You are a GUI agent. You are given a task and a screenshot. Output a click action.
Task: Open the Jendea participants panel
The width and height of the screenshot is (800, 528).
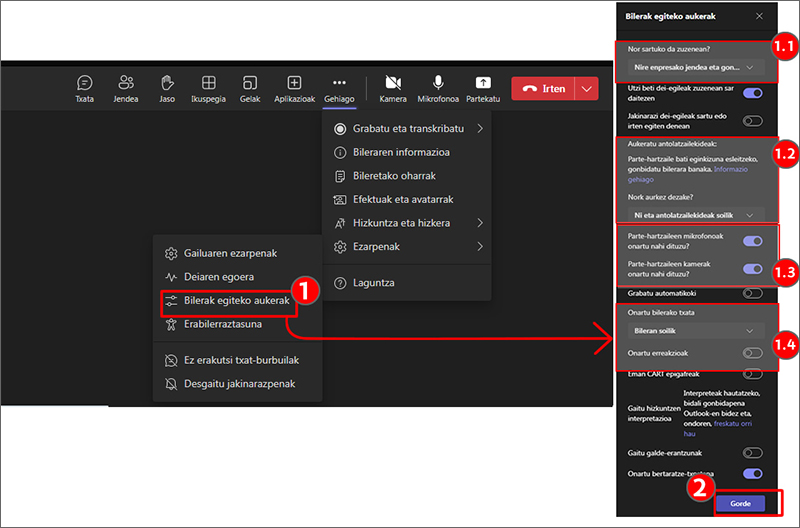pyautogui.click(x=126, y=84)
